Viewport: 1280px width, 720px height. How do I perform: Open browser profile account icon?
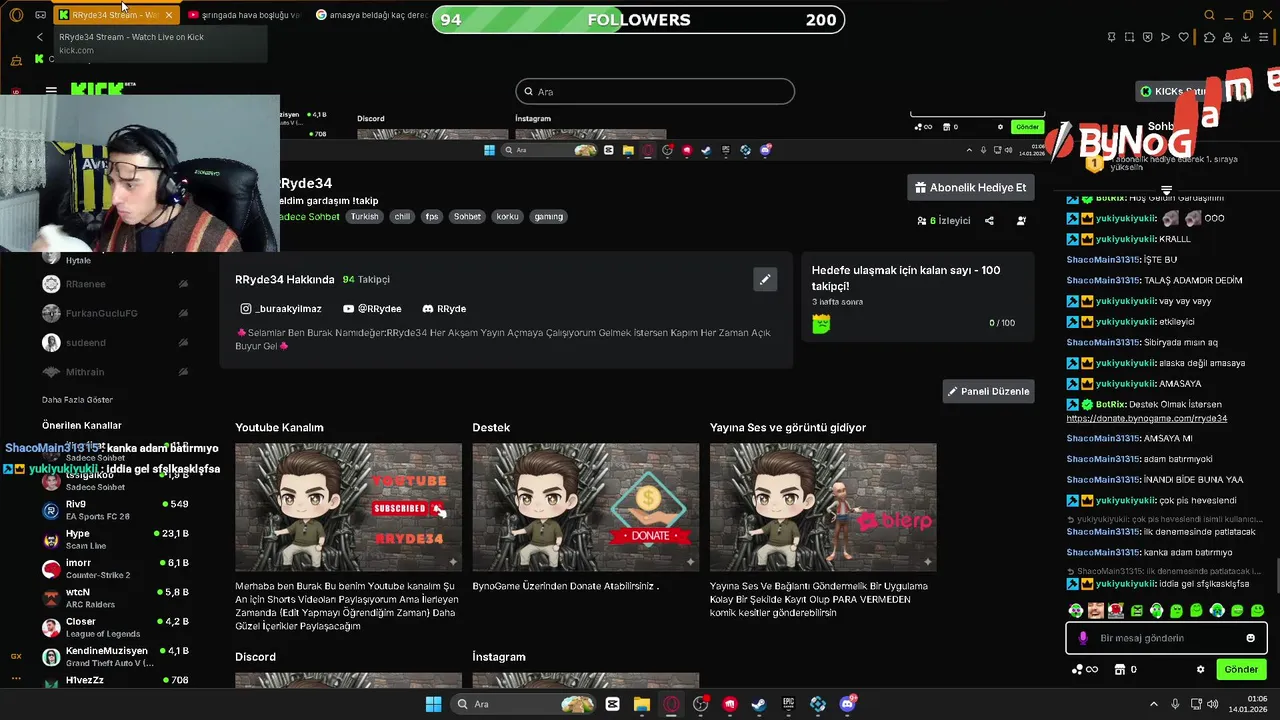tap(1227, 37)
